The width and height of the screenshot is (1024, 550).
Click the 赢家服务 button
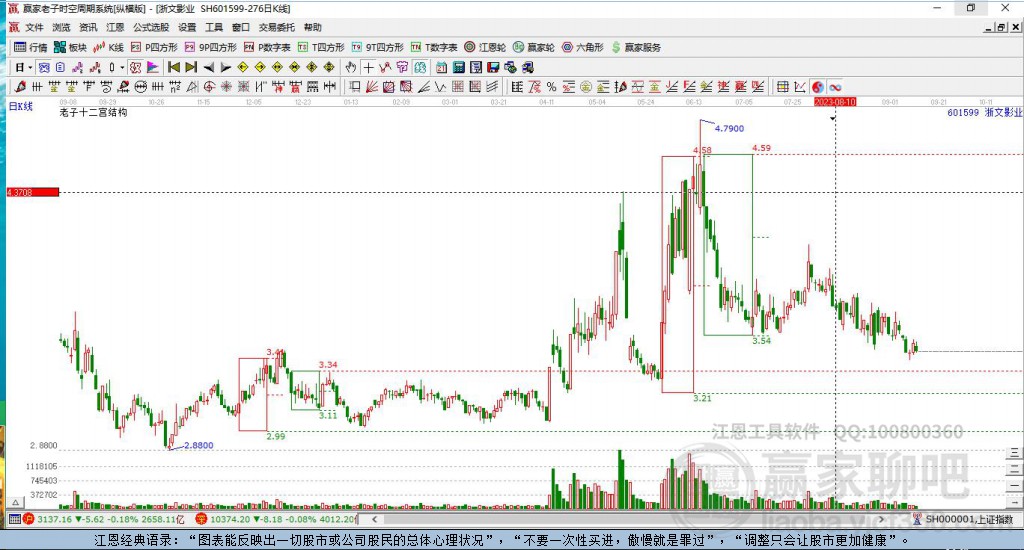coord(636,47)
